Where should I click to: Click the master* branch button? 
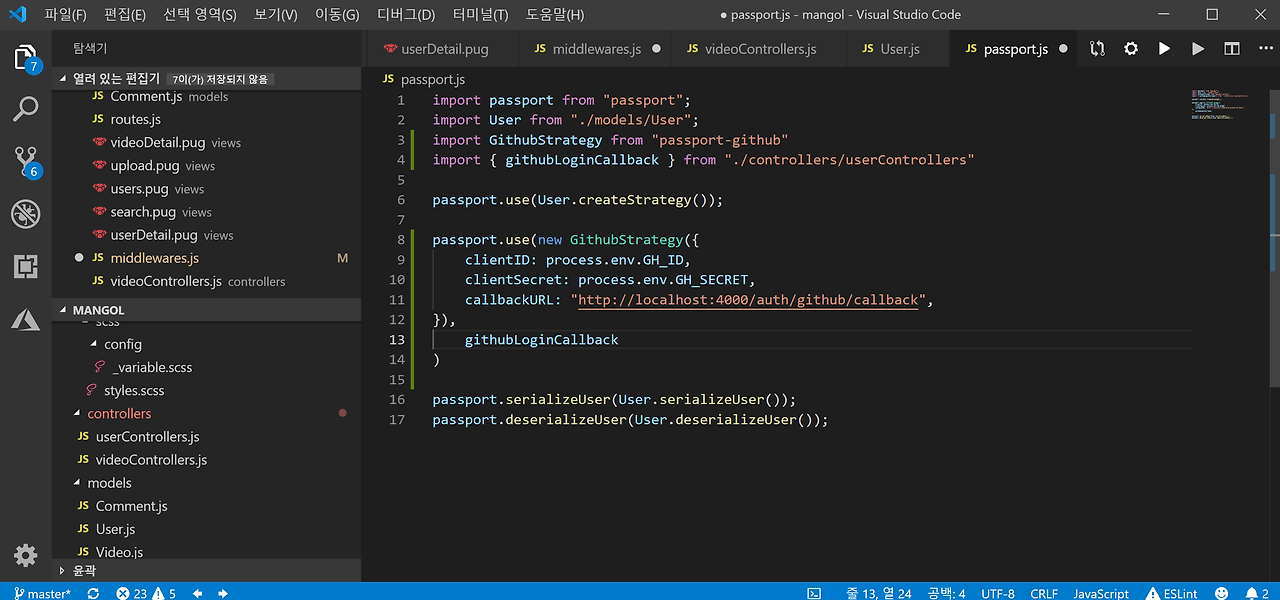pos(42,593)
